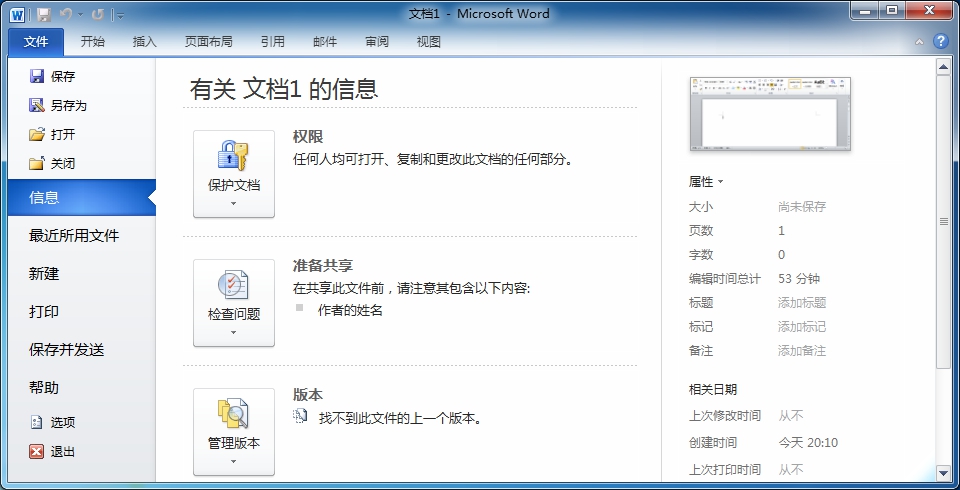
Task: Click the 管理版本 documents icon
Action: point(233,413)
